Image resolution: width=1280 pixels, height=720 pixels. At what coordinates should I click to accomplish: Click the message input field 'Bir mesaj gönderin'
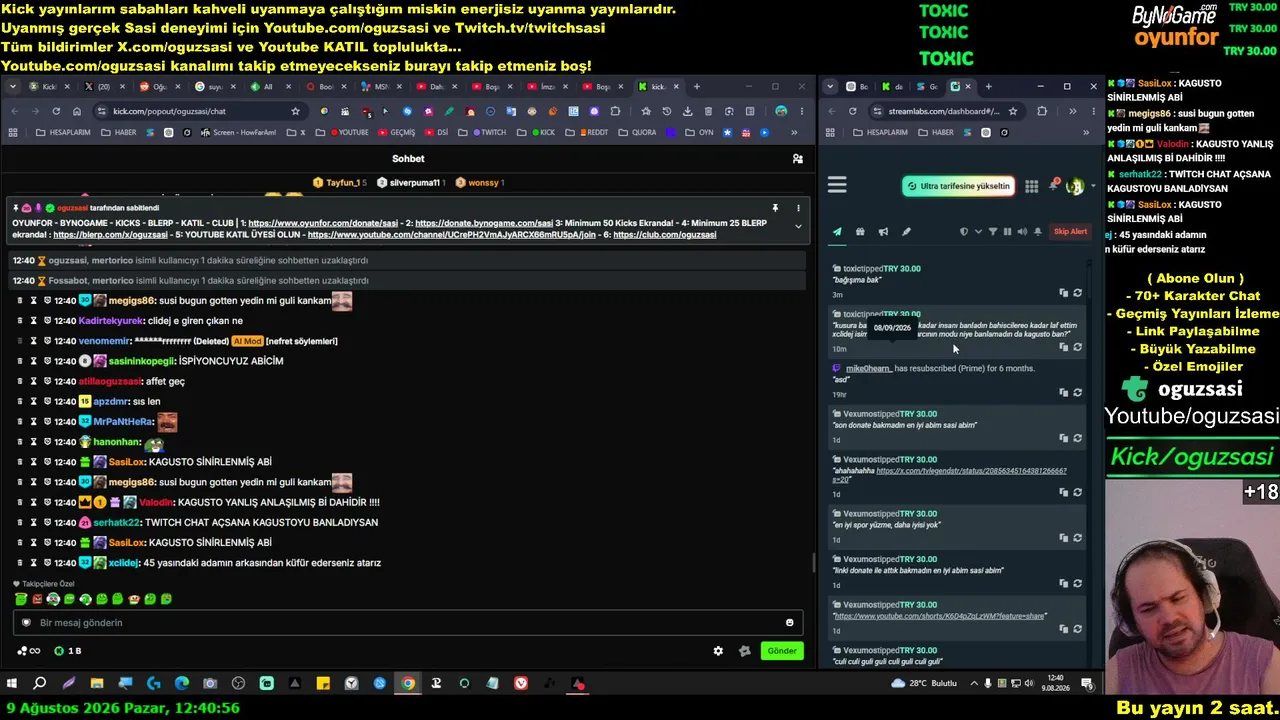[x=409, y=623]
